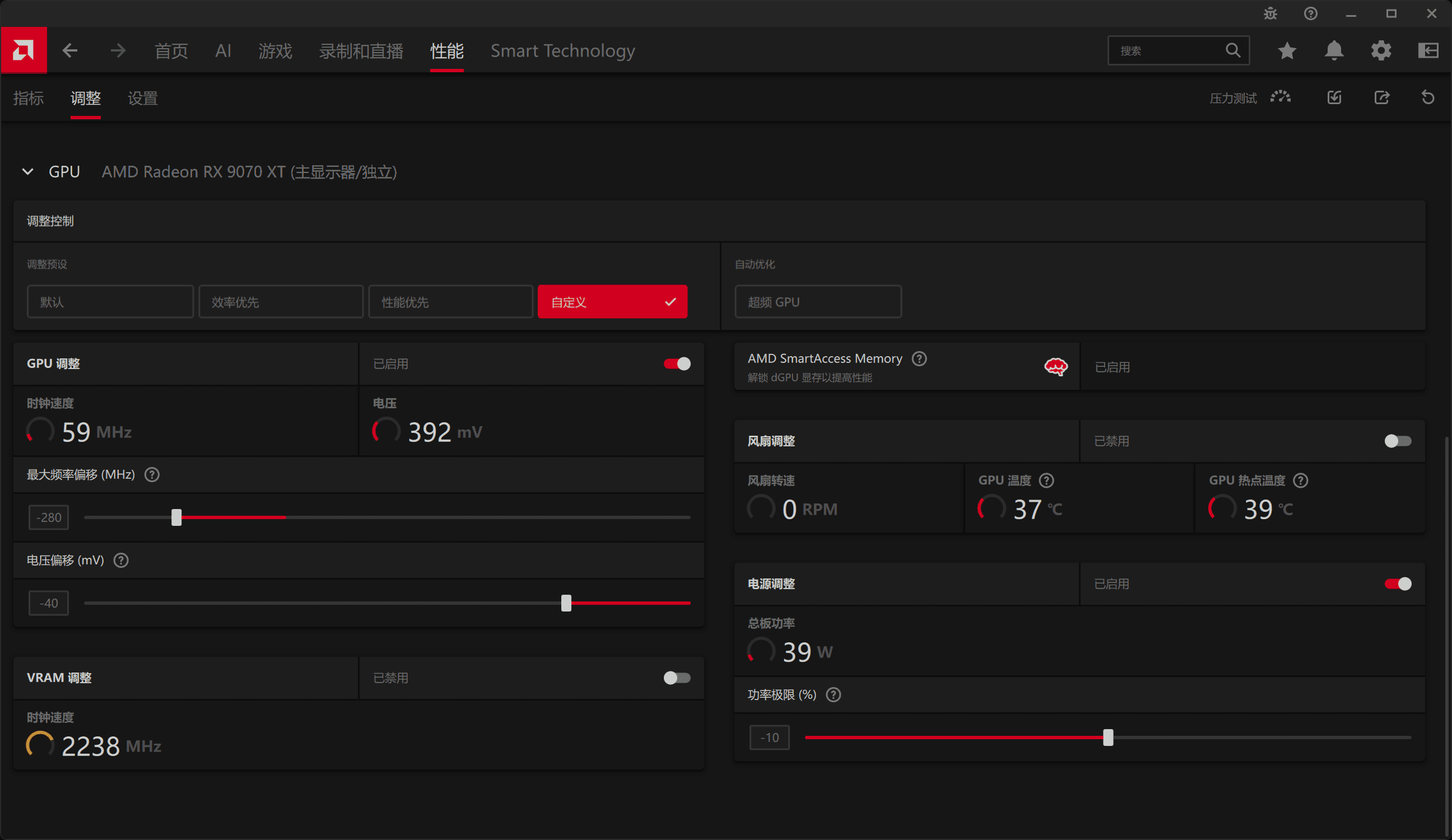
Task: Click the AMD Radeon RX 9070 XT label
Action: (249, 172)
